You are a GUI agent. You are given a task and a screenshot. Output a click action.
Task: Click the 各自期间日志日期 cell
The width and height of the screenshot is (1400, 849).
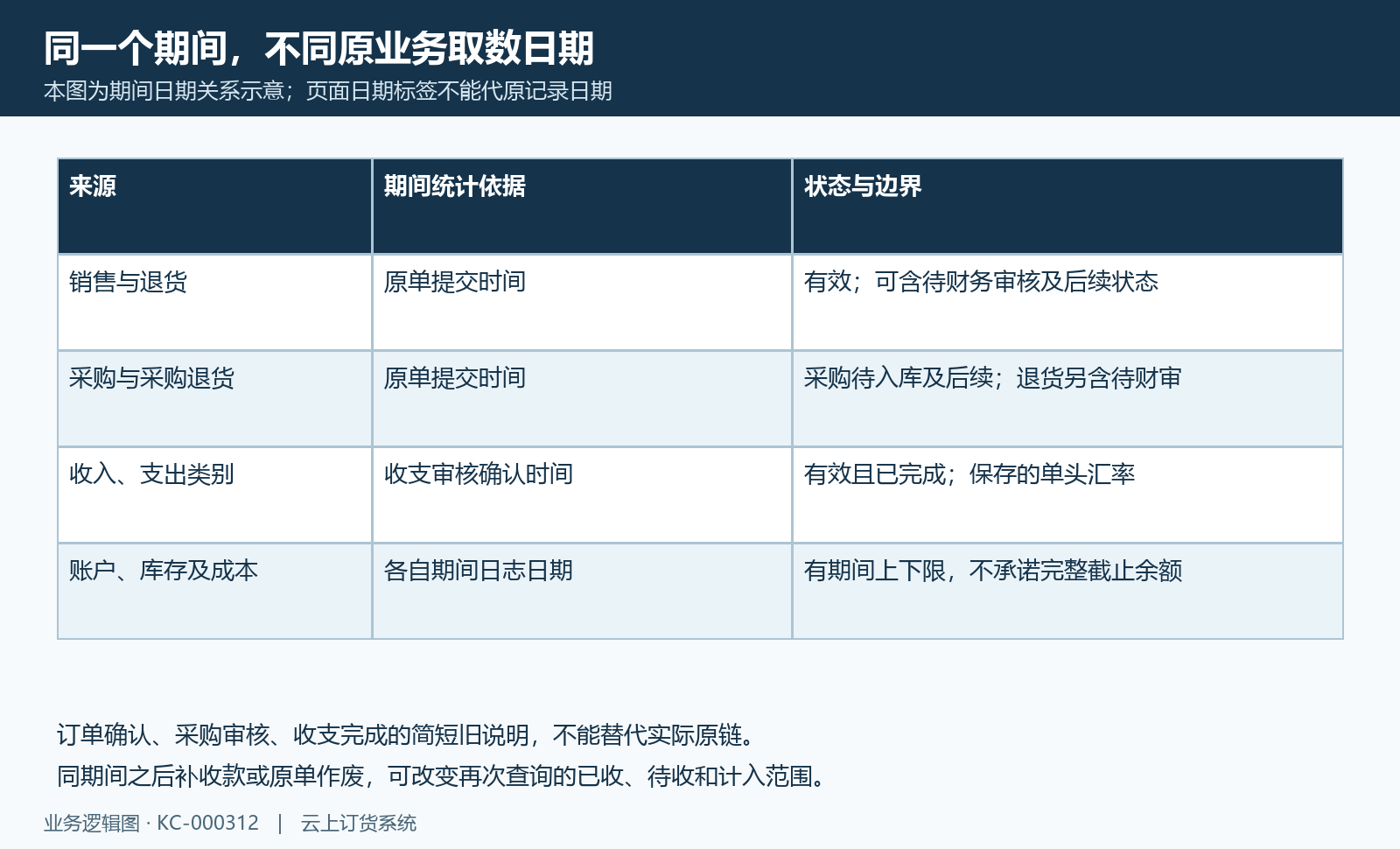pyautogui.click(x=583, y=592)
